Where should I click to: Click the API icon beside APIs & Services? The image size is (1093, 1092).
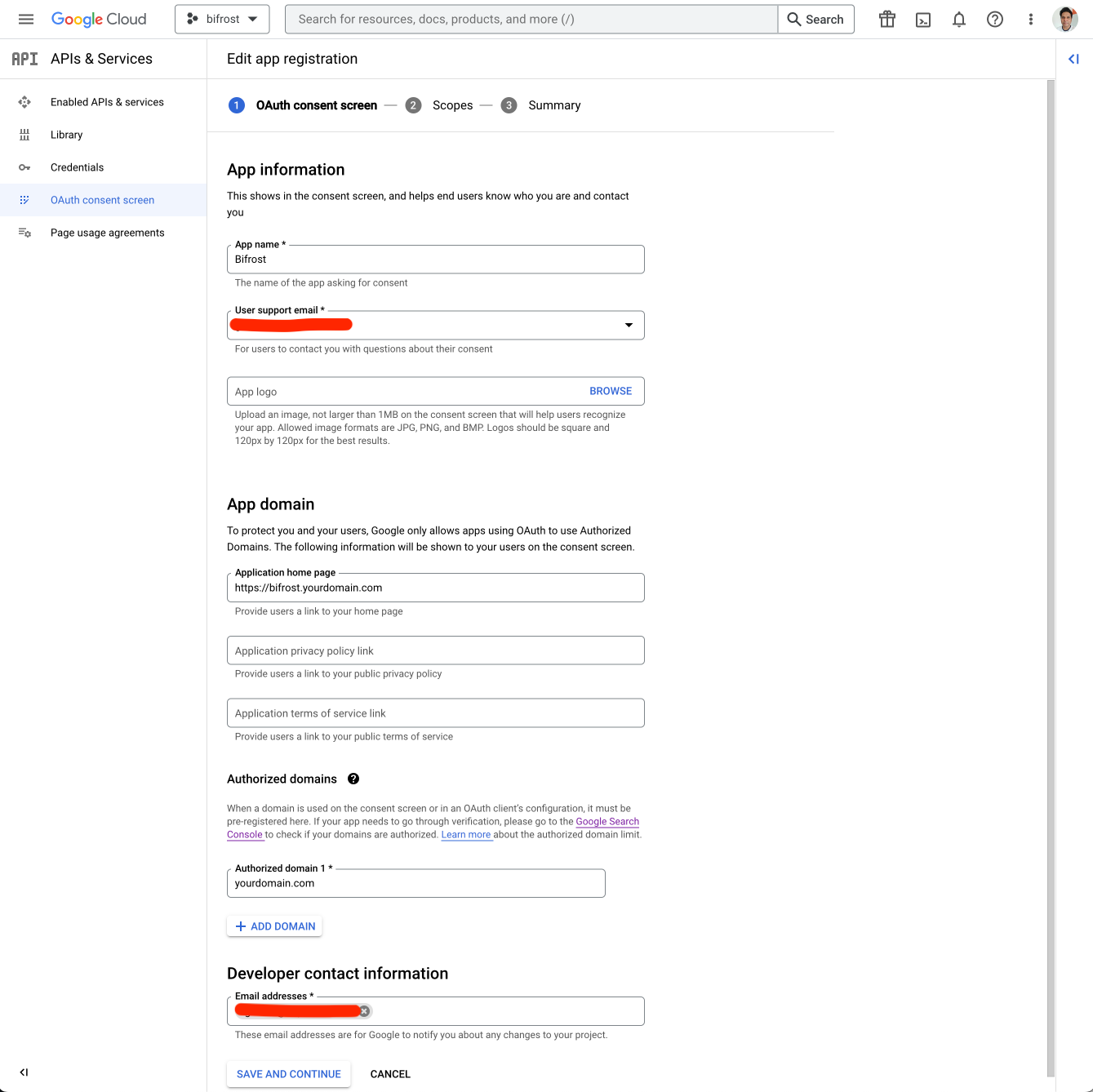point(24,59)
